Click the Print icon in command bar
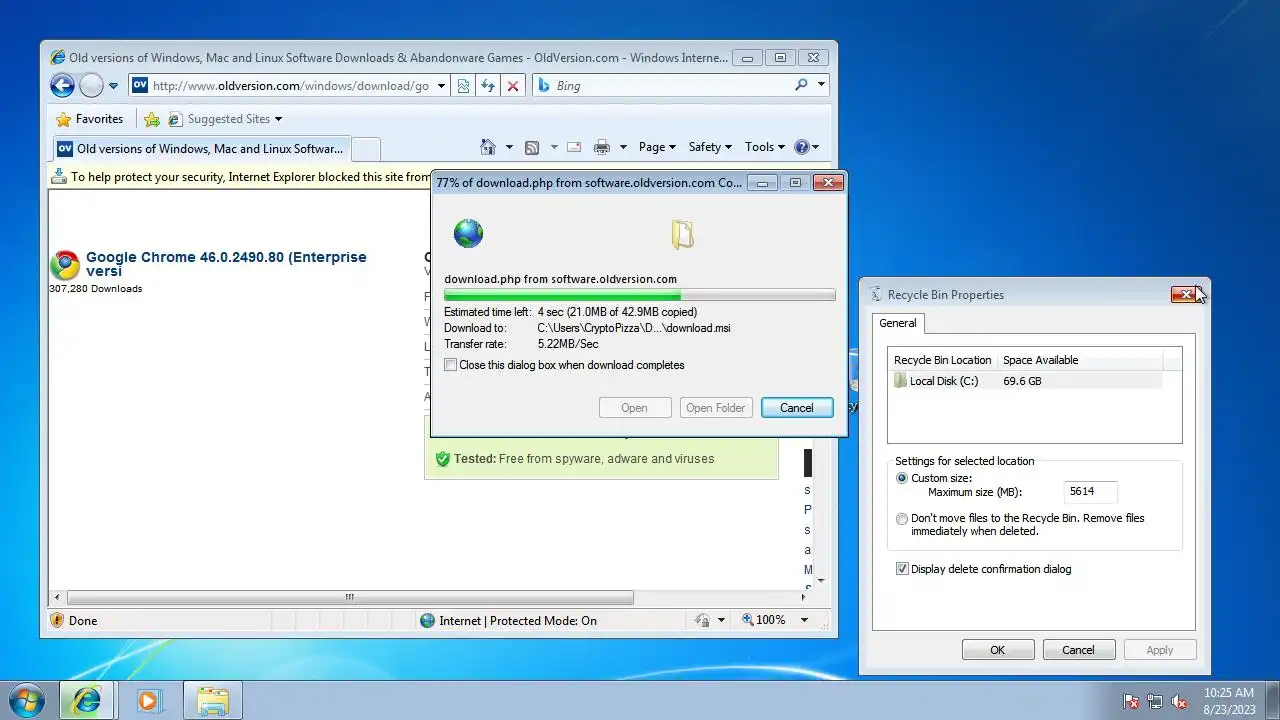 click(x=602, y=147)
